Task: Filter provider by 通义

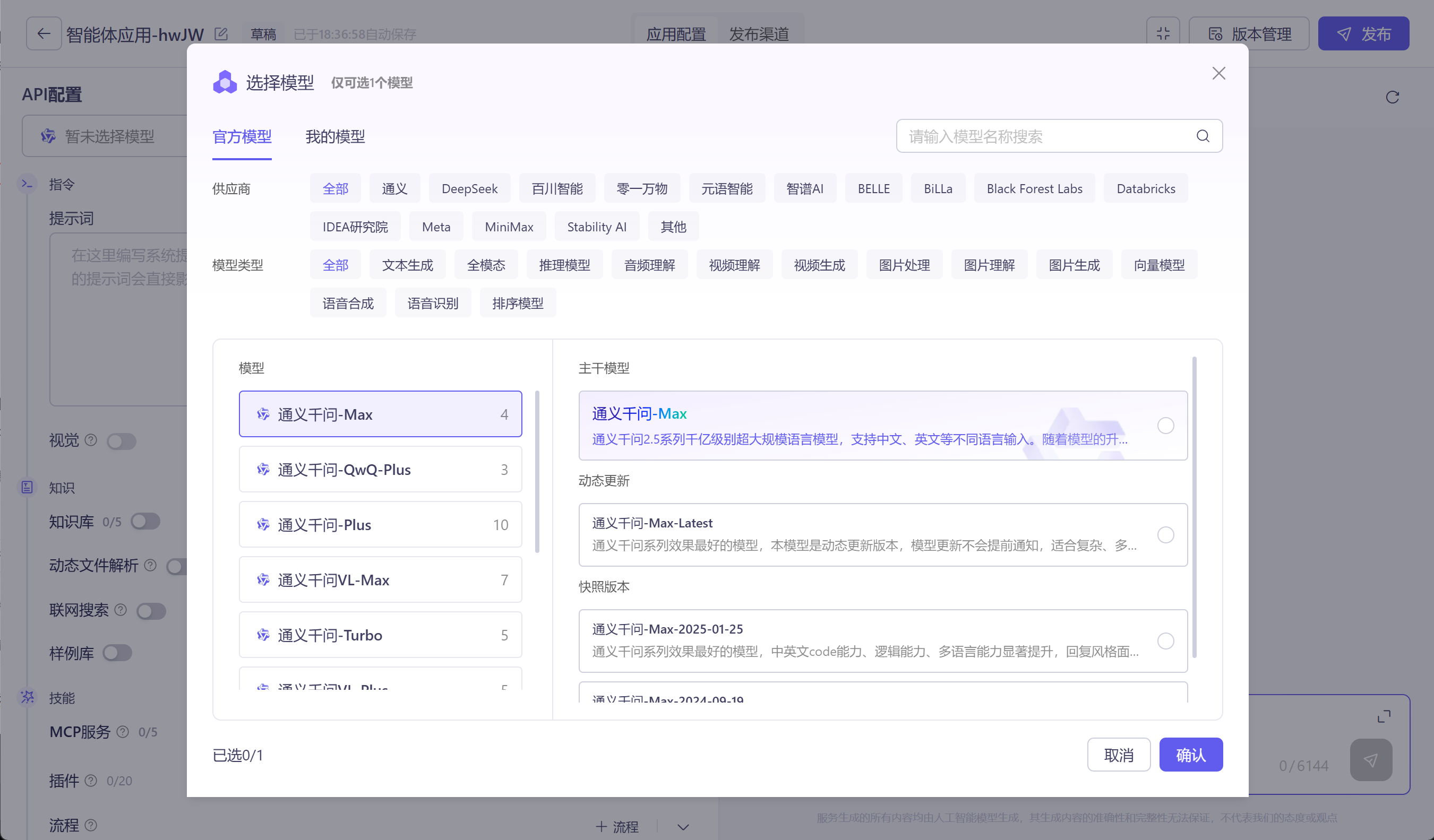Action: pyautogui.click(x=394, y=188)
